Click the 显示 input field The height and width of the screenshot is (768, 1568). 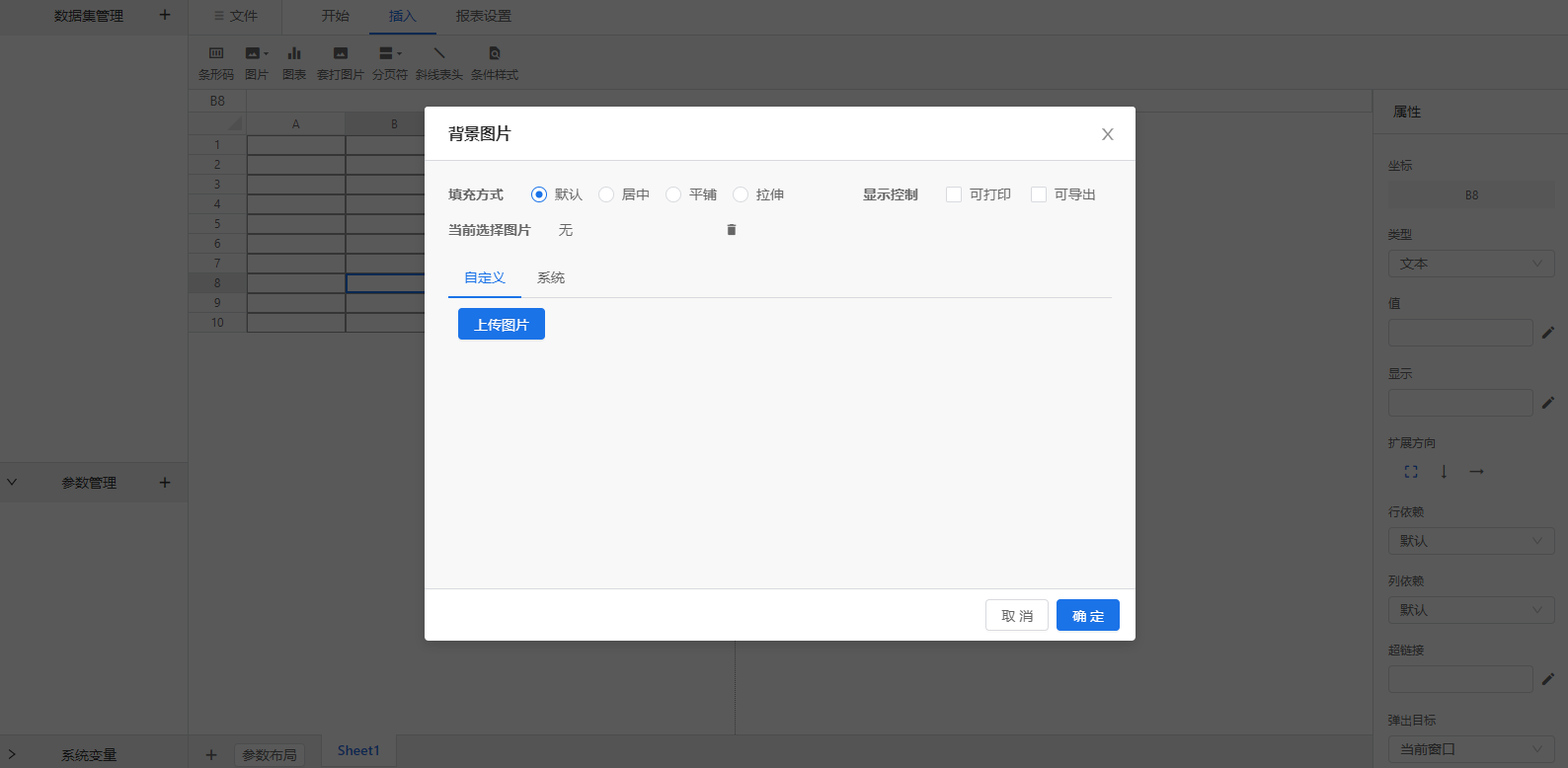point(1460,403)
